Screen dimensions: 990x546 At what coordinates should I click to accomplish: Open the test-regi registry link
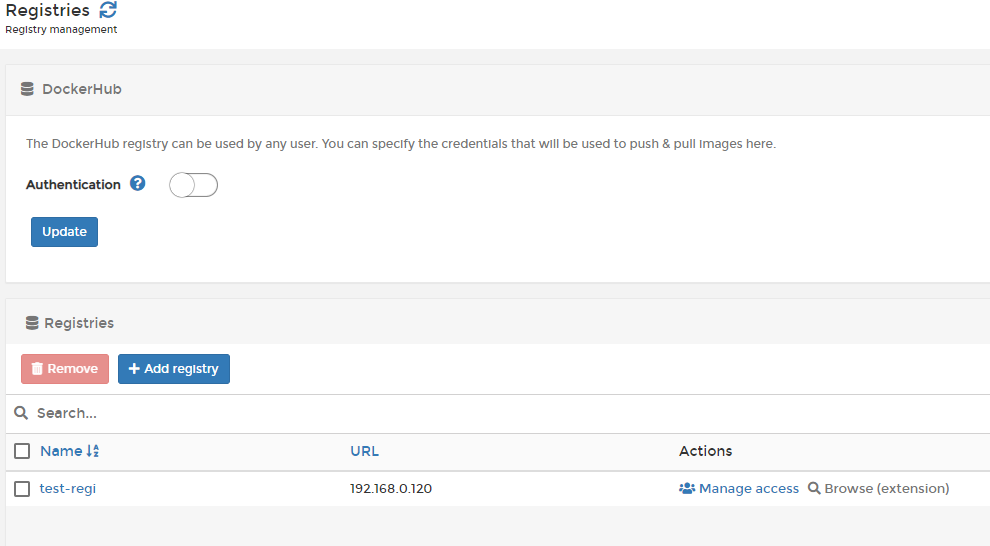[x=68, y=489]
